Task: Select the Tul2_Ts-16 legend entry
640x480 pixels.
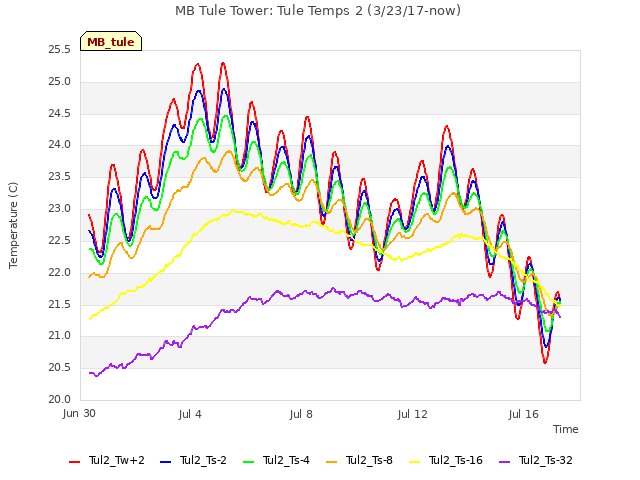Action: click(446, 460)
